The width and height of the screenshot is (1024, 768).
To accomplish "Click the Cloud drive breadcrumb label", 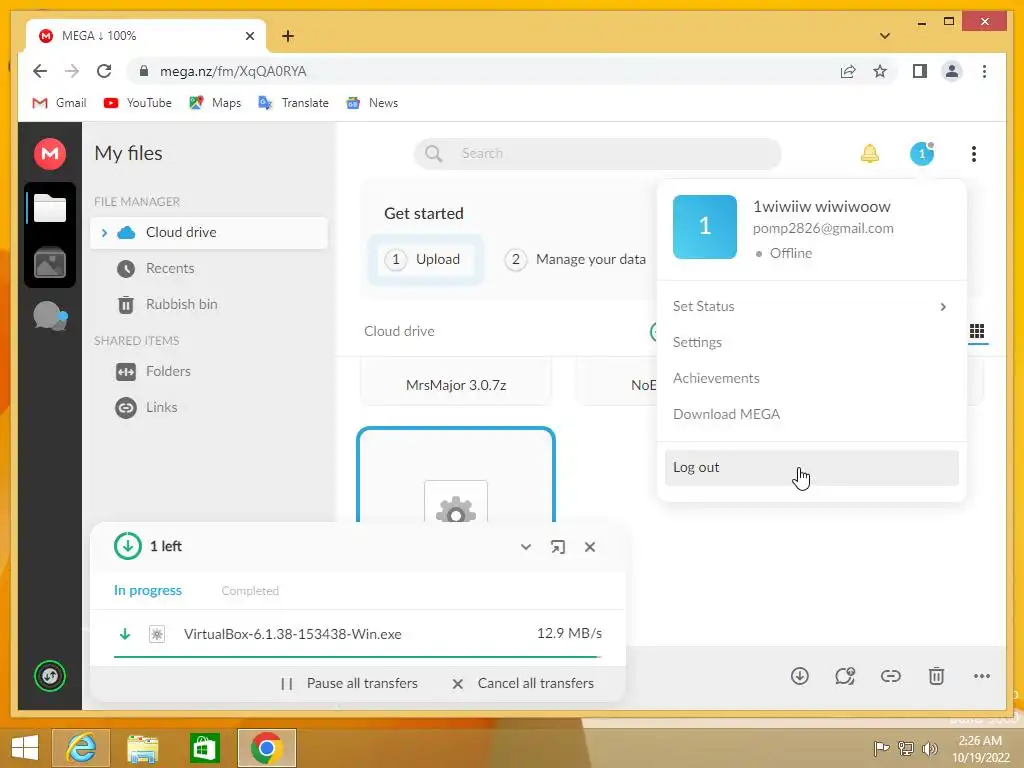I will (399, 331).
